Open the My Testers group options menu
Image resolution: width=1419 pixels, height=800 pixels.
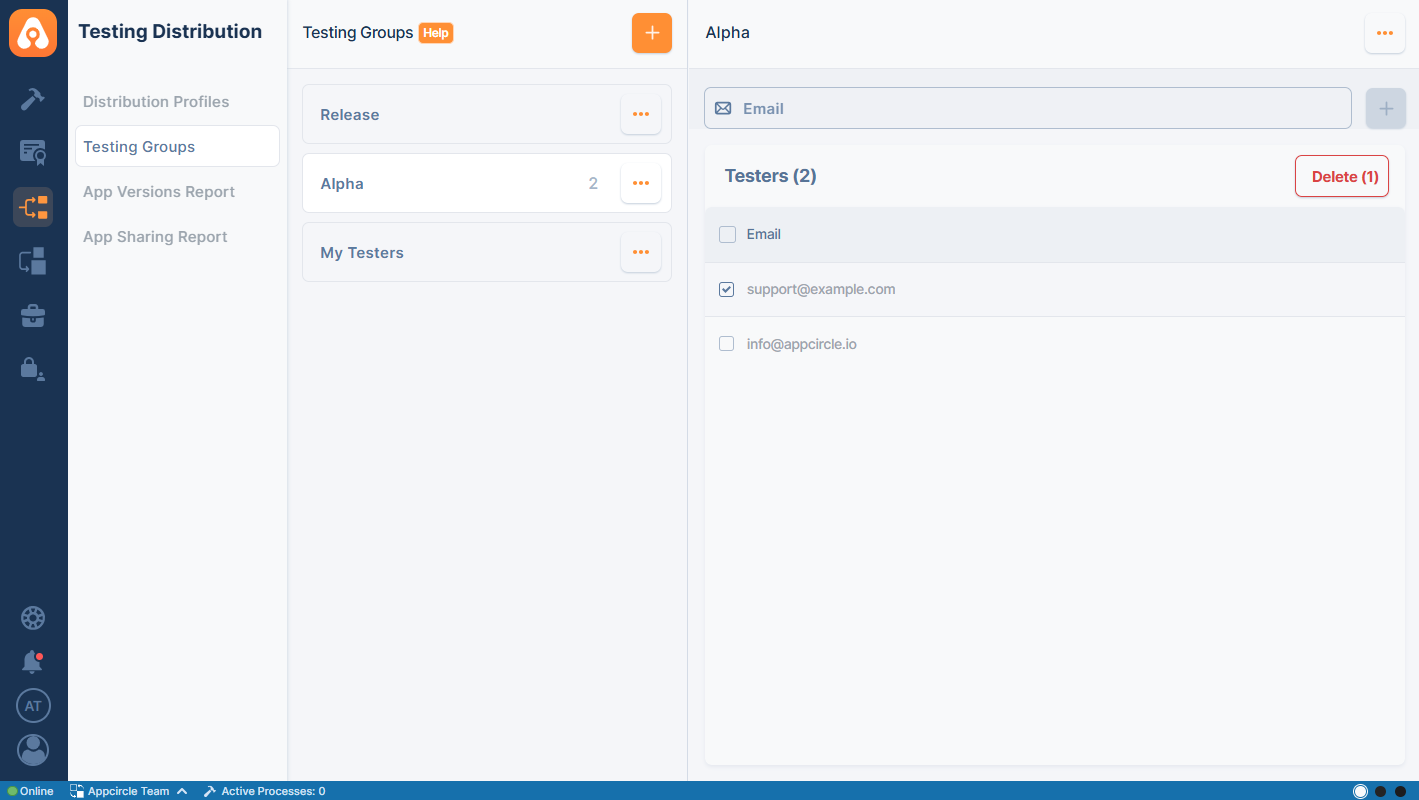[641, 252]
